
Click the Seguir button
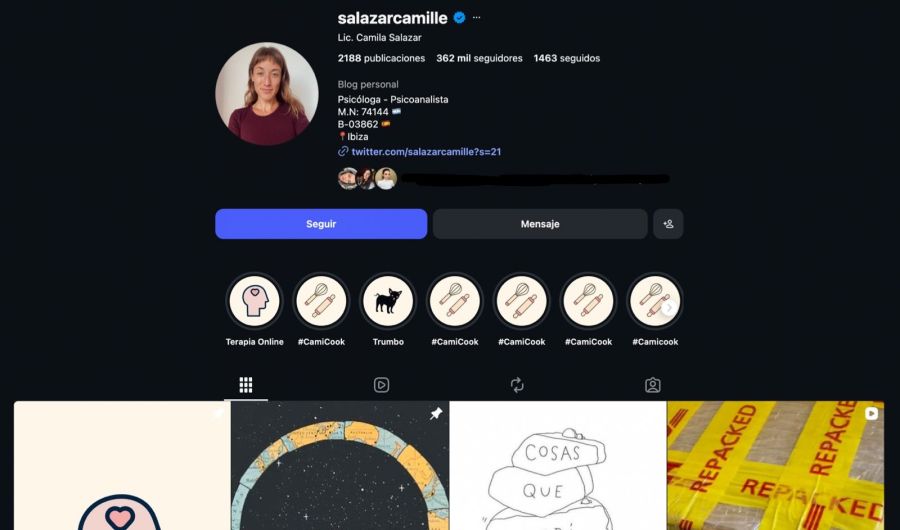(x=321, y=224)
